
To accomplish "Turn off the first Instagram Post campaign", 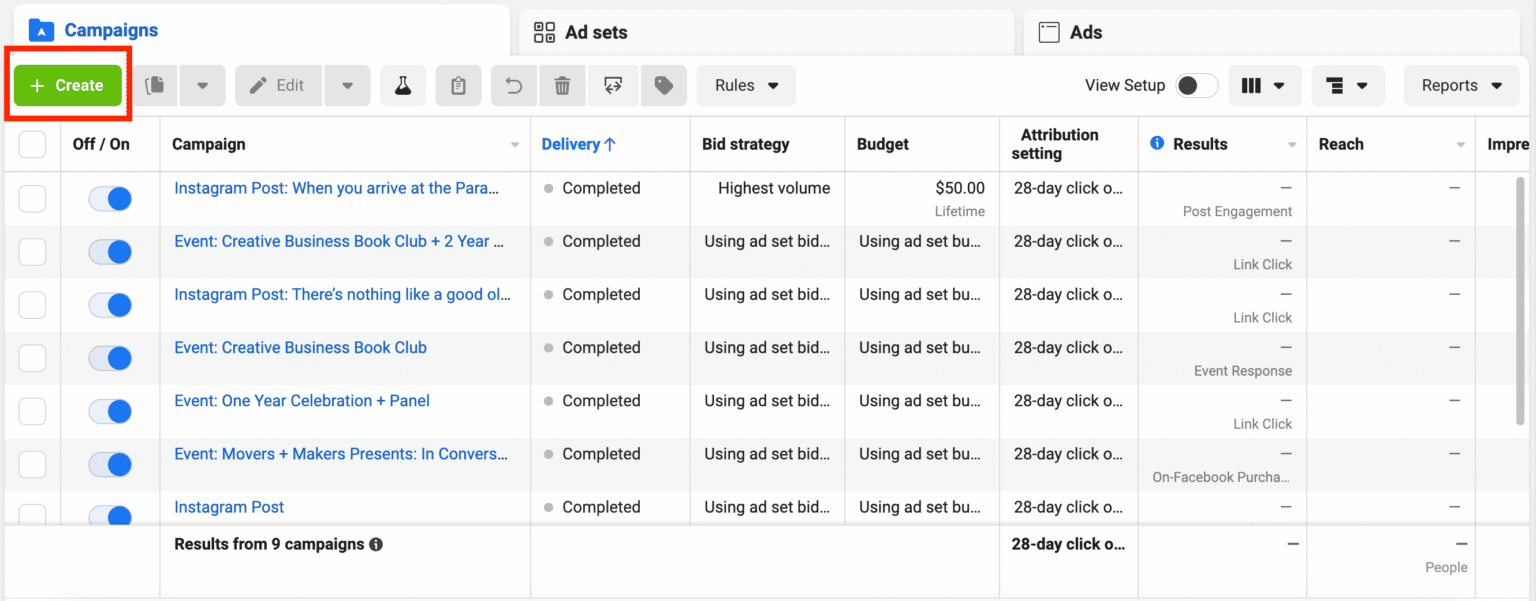I will click(x=110, y=198).
